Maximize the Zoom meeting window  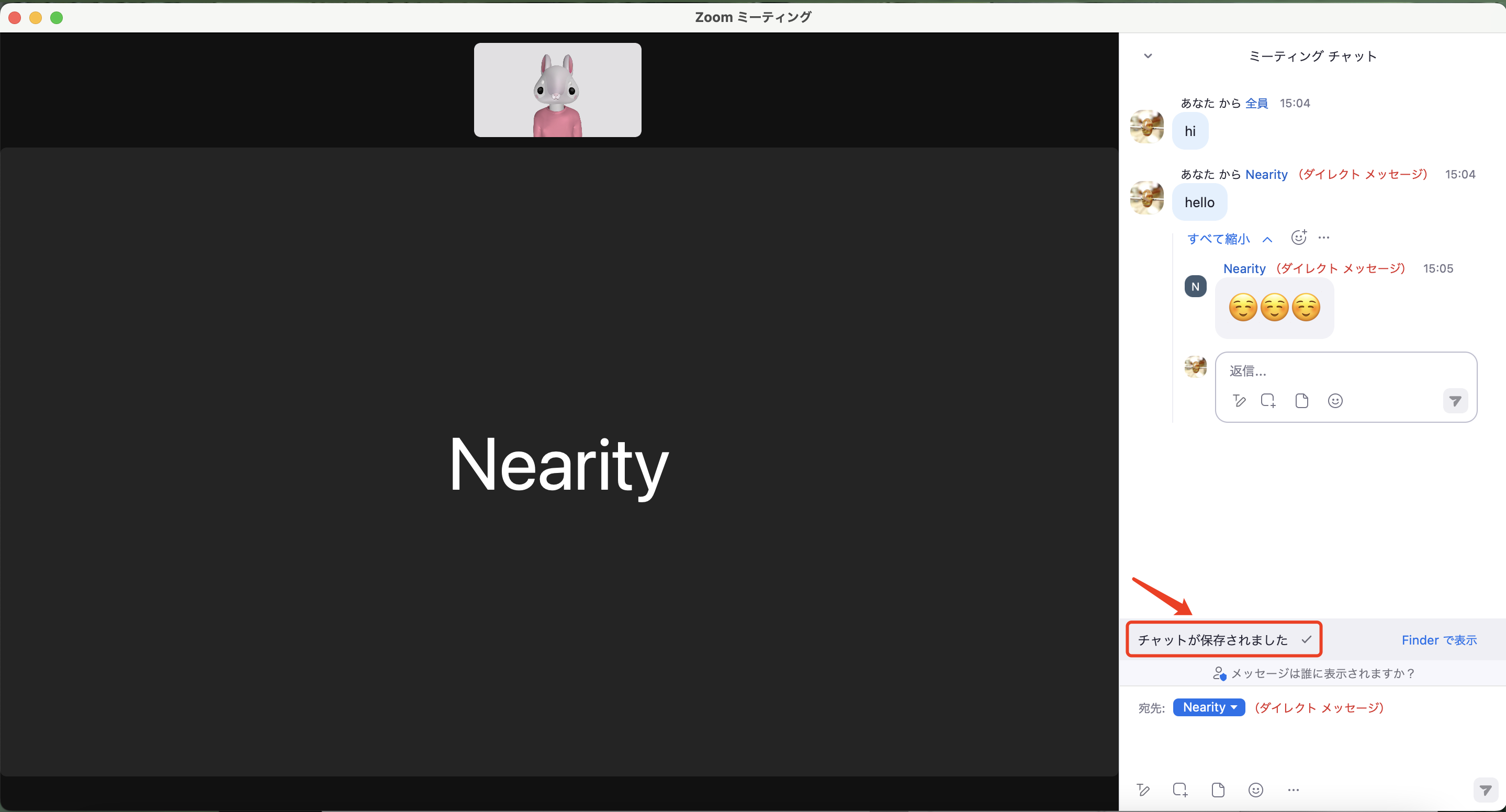pyautogui.click(x=57, y=18)
